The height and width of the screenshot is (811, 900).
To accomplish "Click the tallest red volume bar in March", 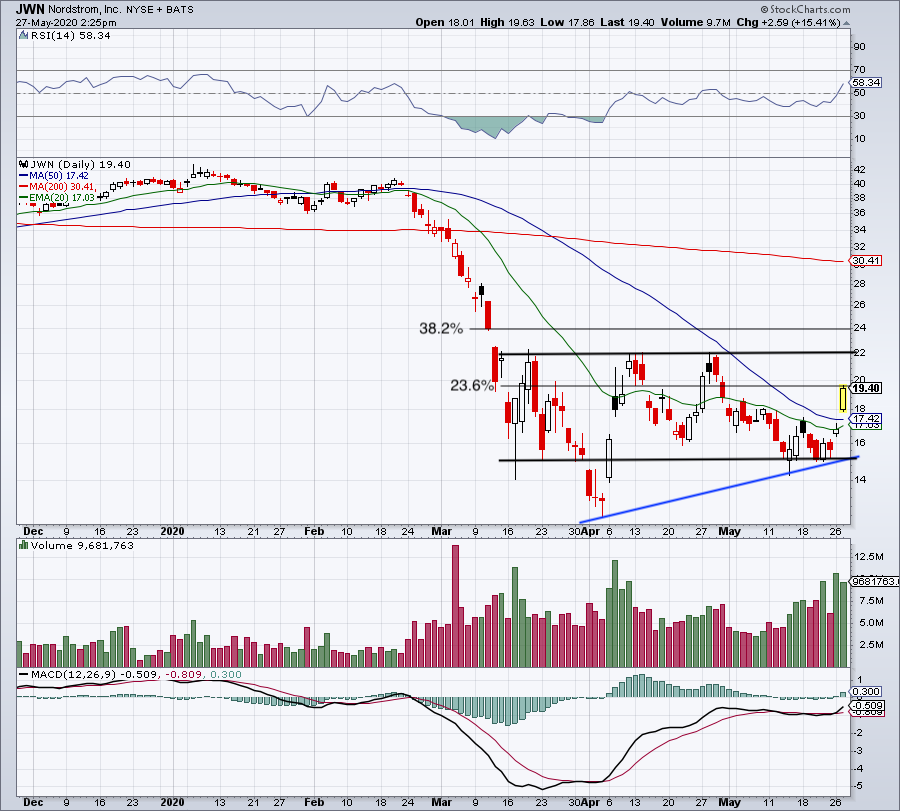I will (x=456, y=606).
